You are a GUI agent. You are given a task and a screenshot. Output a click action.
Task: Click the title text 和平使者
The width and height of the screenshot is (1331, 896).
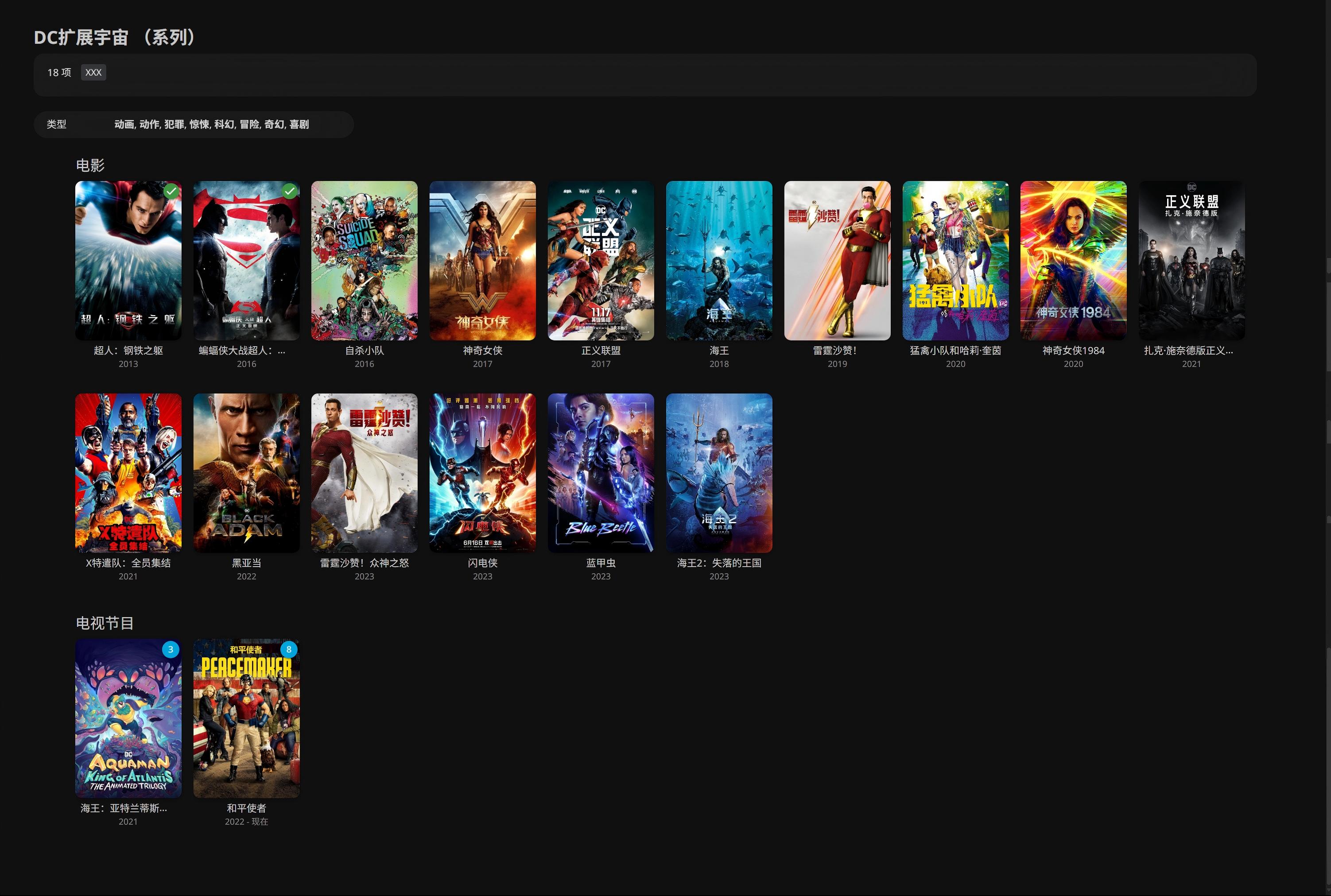click(246, 808)
